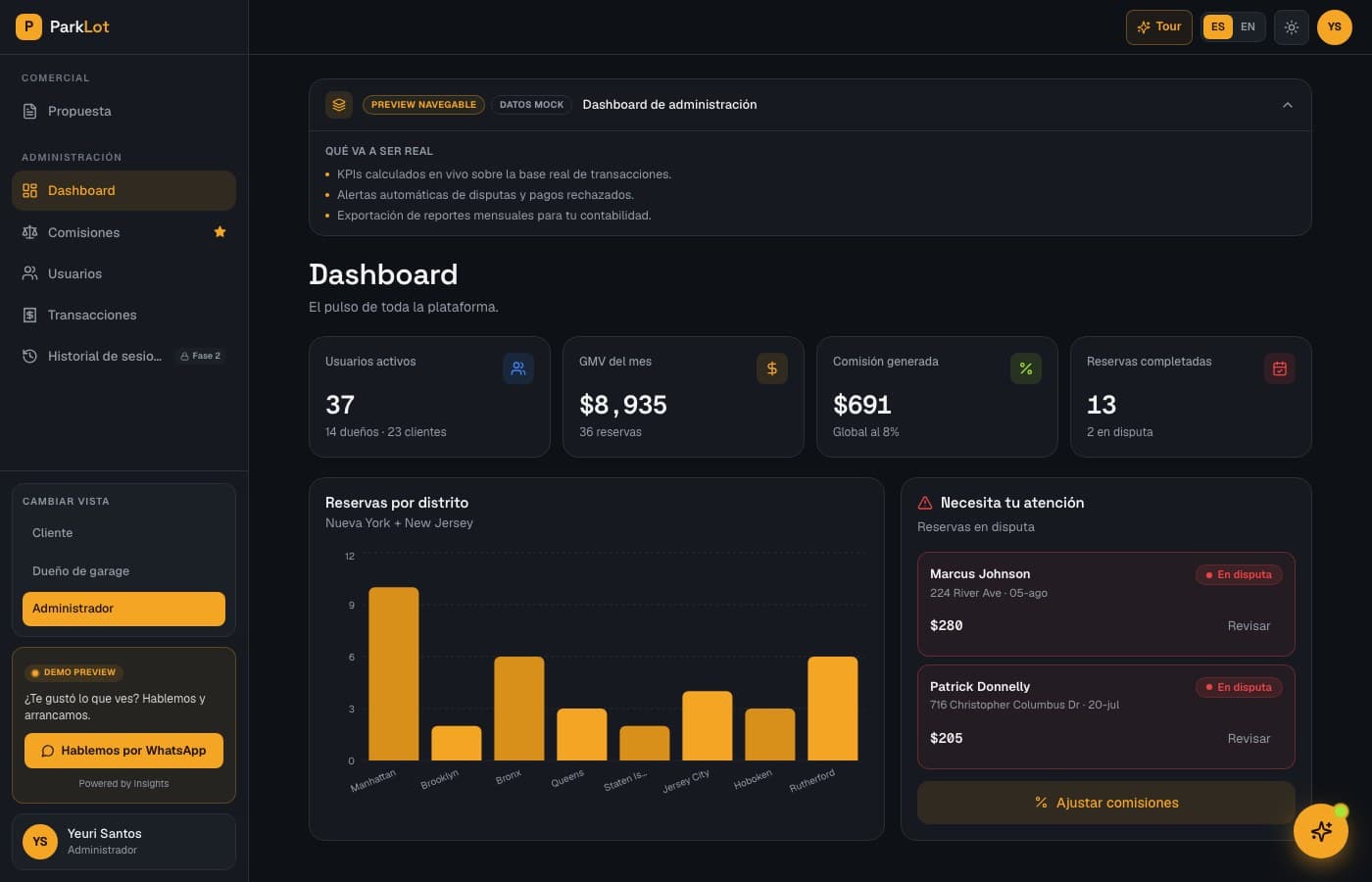Click the DEMO PREVIEW badge

pyautogui.click(x=73, y=672)
